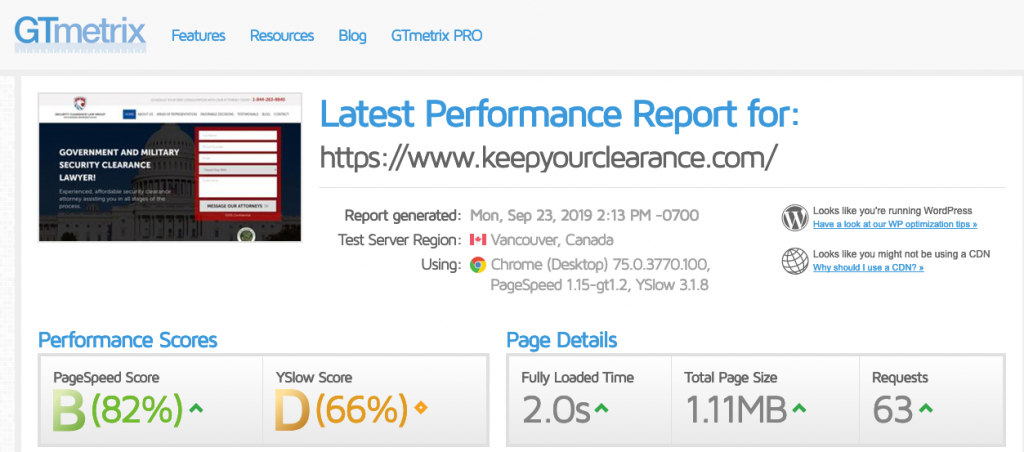The height and width of the screenshot is (452, 1024).
Task: Click green arrow beside Total Page Size
Action: tap(799, 409)
